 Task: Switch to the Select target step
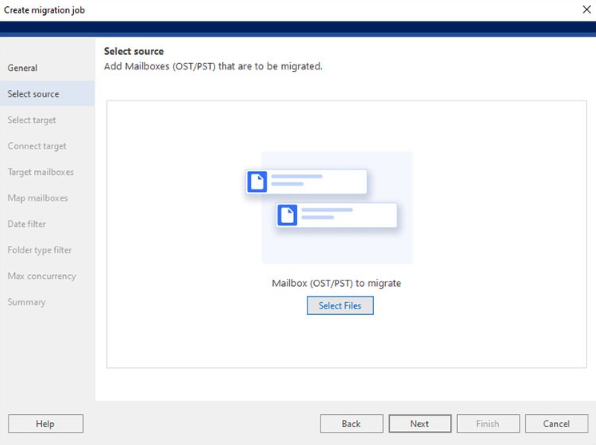click(32, 120)
